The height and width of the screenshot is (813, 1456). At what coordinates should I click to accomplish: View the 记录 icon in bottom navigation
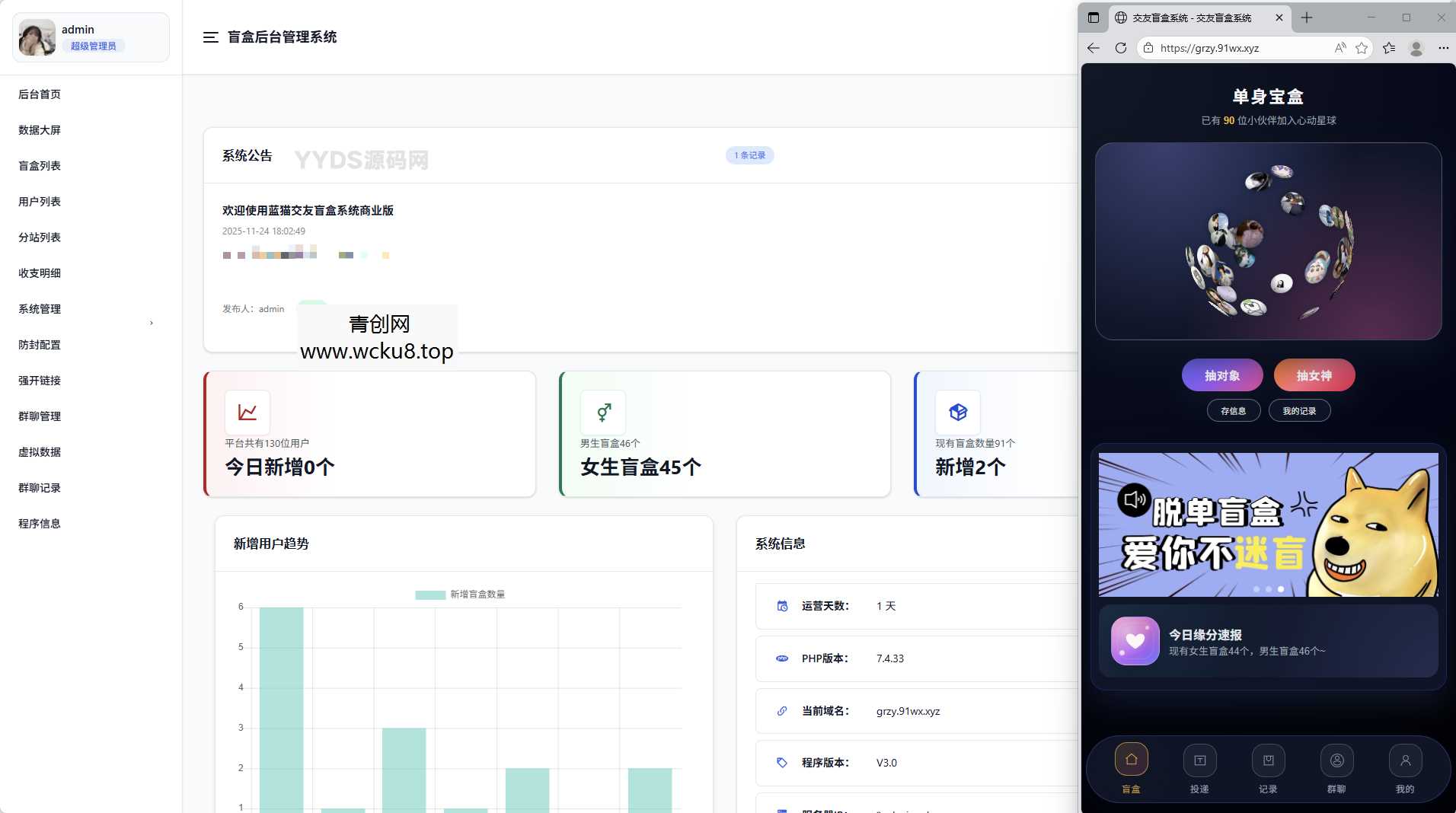[x=1268, y=758]
